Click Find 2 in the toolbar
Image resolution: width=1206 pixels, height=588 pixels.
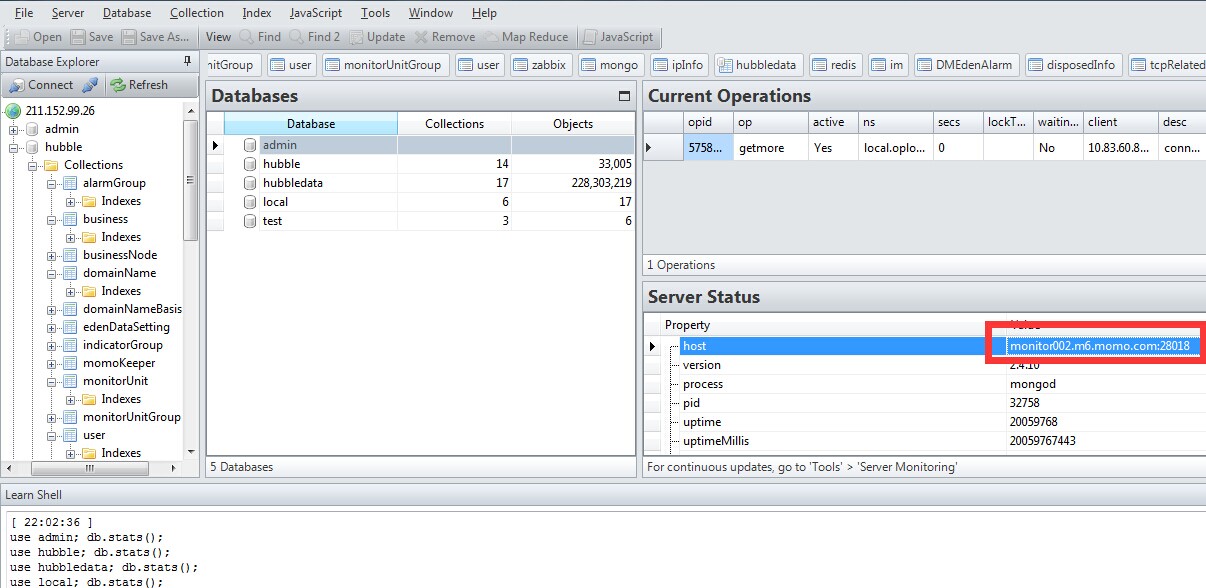coord(313,37)
